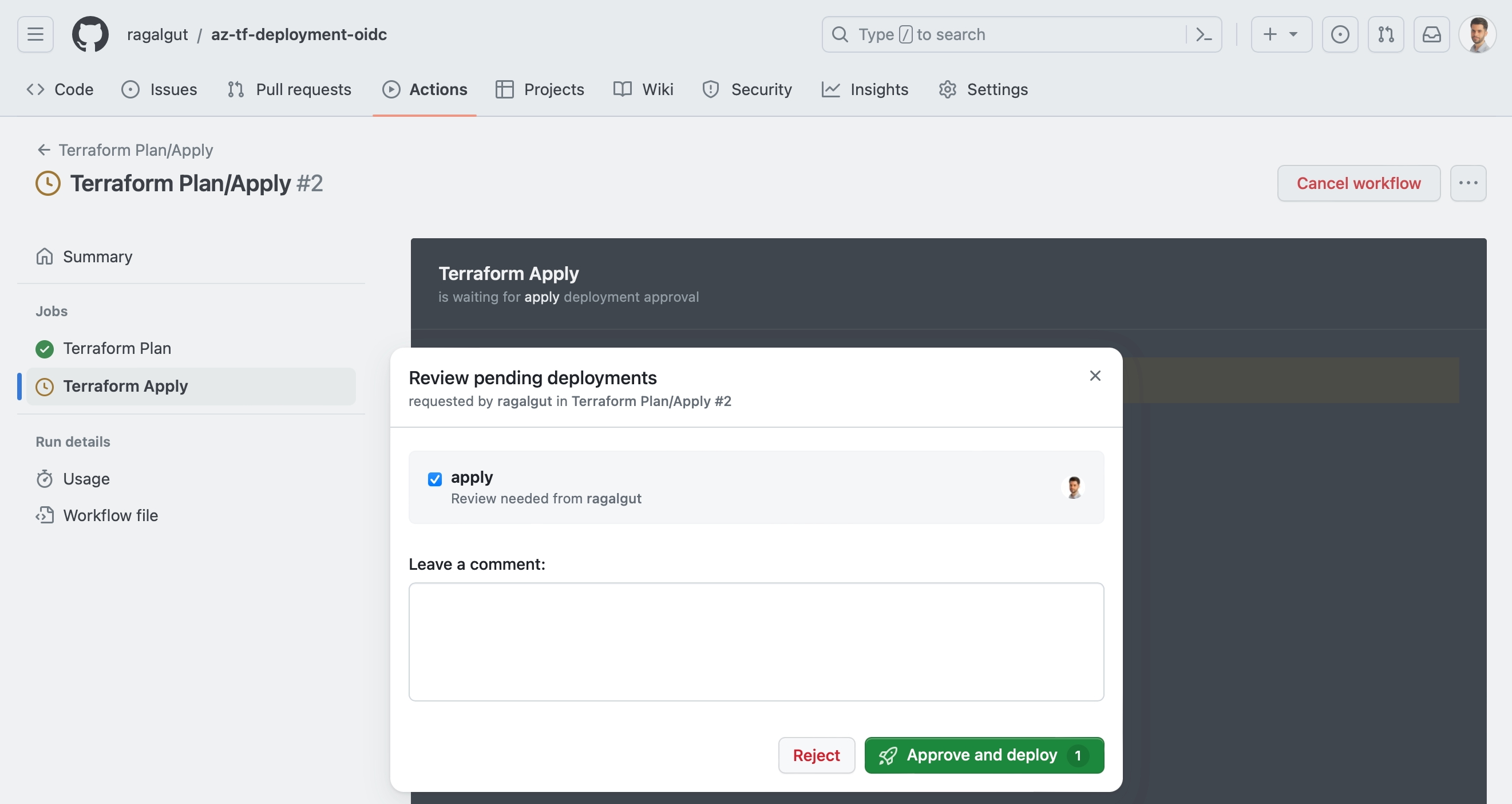
Task: Expand the create new plus dropdown
Action: 1281,34
